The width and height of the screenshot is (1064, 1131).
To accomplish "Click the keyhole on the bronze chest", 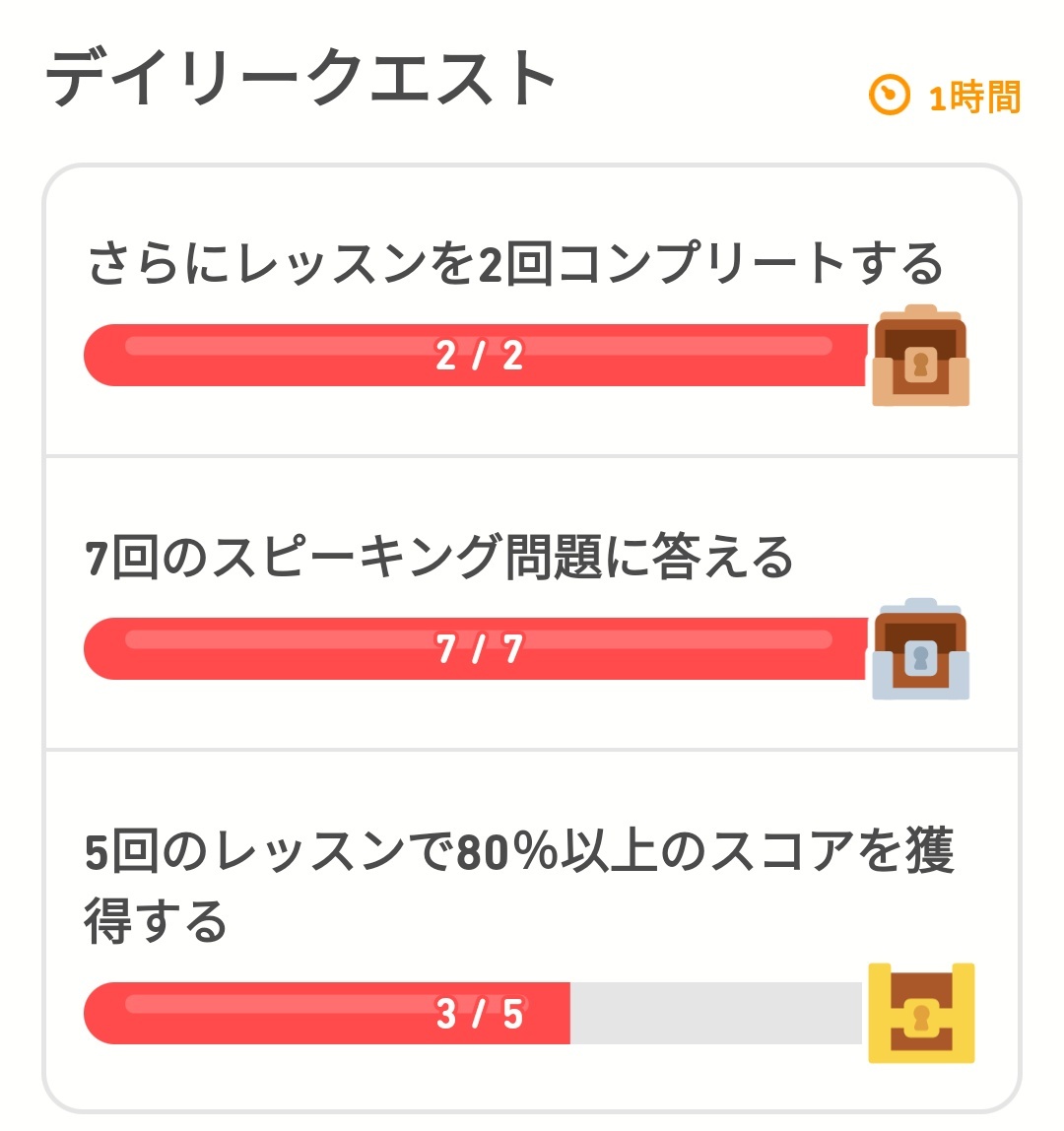I will 920,365.
